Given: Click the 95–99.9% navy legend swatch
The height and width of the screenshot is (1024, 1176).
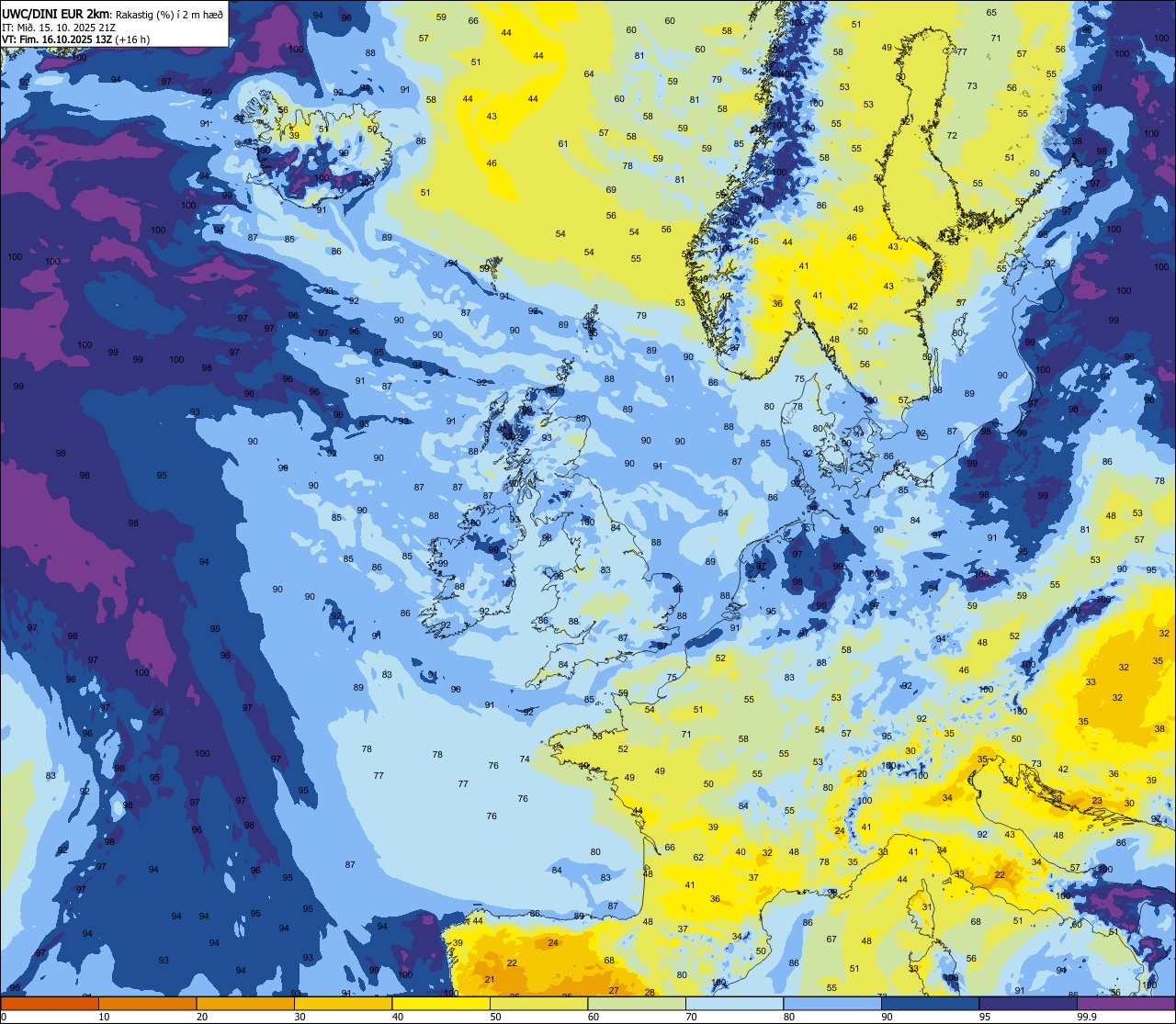Looking at the screenshot, I should point(1028,1003).
